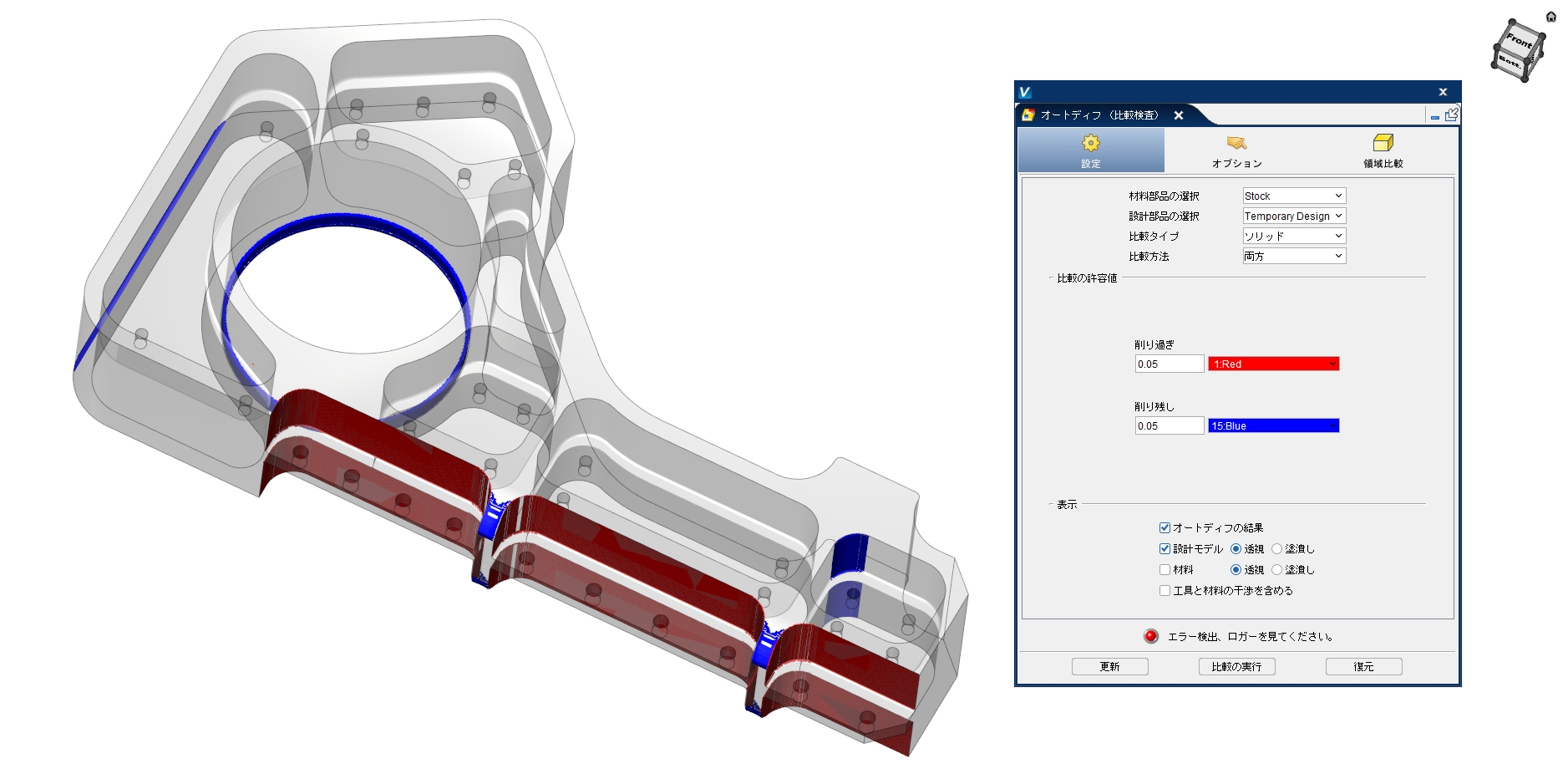This screenshot has width=1568, height=779.
Task: Open the 材料部品の選択 Stock dropdown
Action: 1293,196
